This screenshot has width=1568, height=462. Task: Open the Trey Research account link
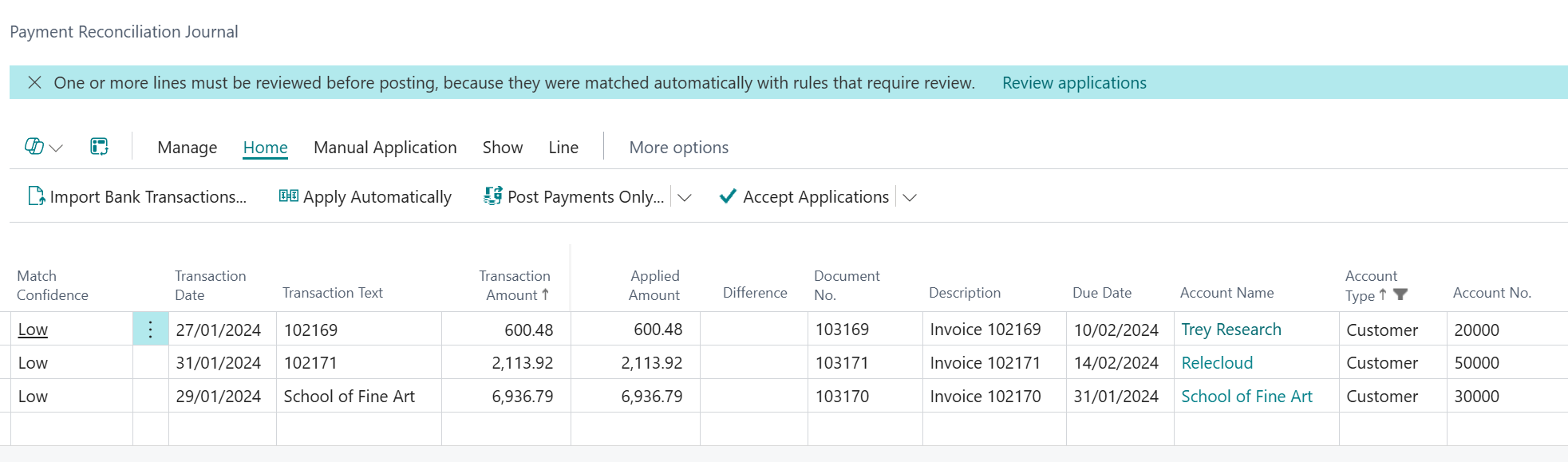1231,330
